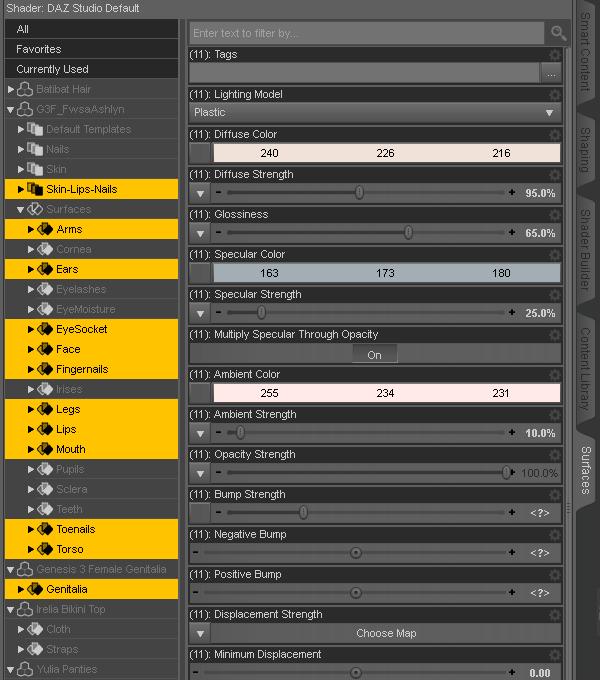This screenshot has width=600, height=680.
Task: Switch to the Shader Builder side tab
Action: pyautogui.click(x=585, y=250)
